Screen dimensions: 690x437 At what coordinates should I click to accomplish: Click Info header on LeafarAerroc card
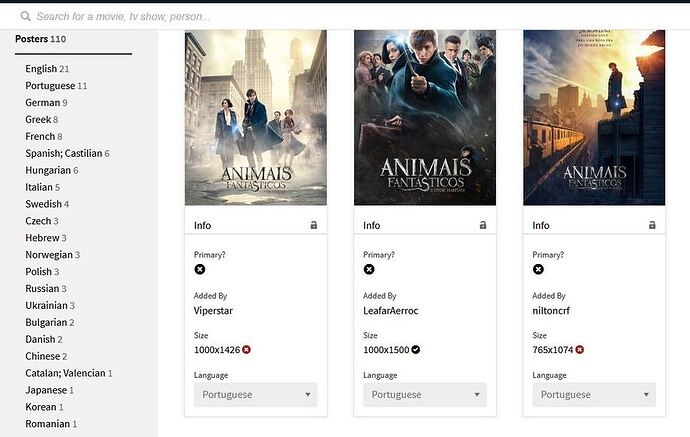(371, 225)
